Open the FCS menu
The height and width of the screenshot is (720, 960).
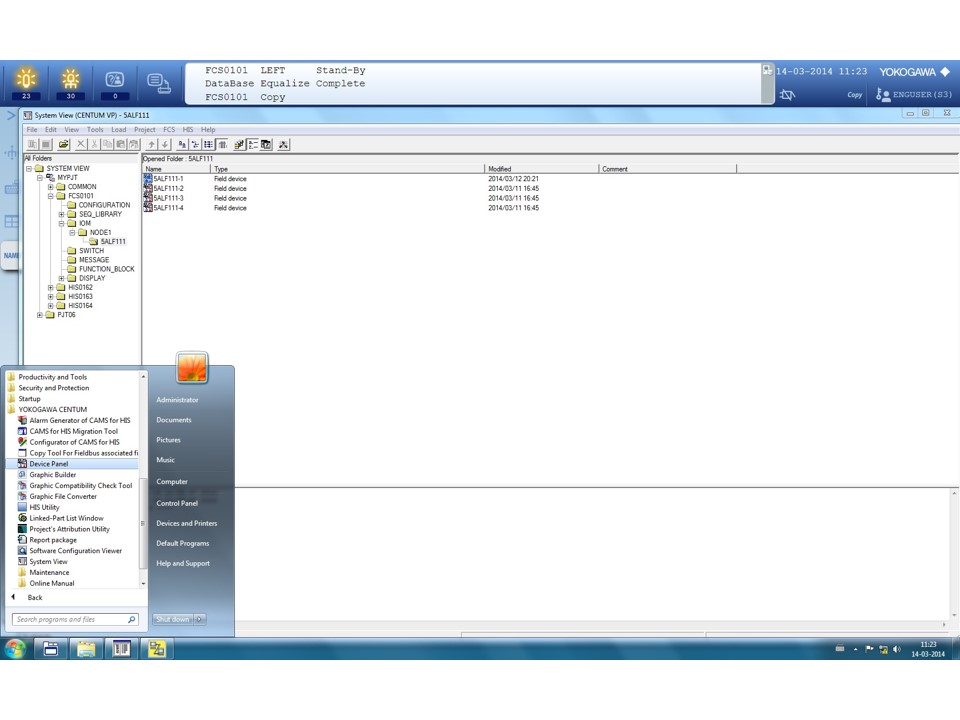(x=169, y=129)
